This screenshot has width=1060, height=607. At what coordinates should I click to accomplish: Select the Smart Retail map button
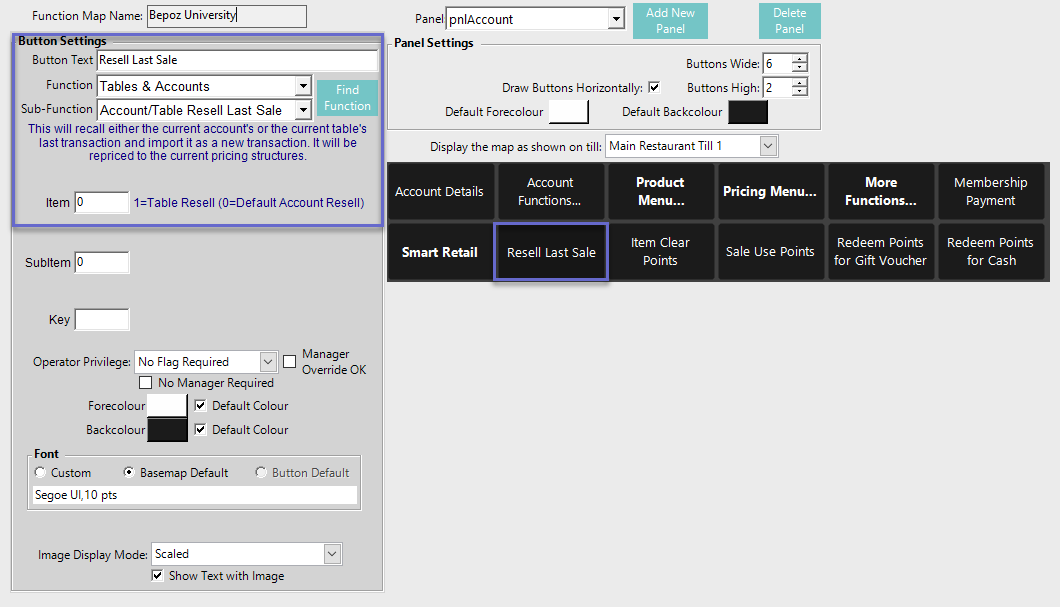[x=440, y=252]
